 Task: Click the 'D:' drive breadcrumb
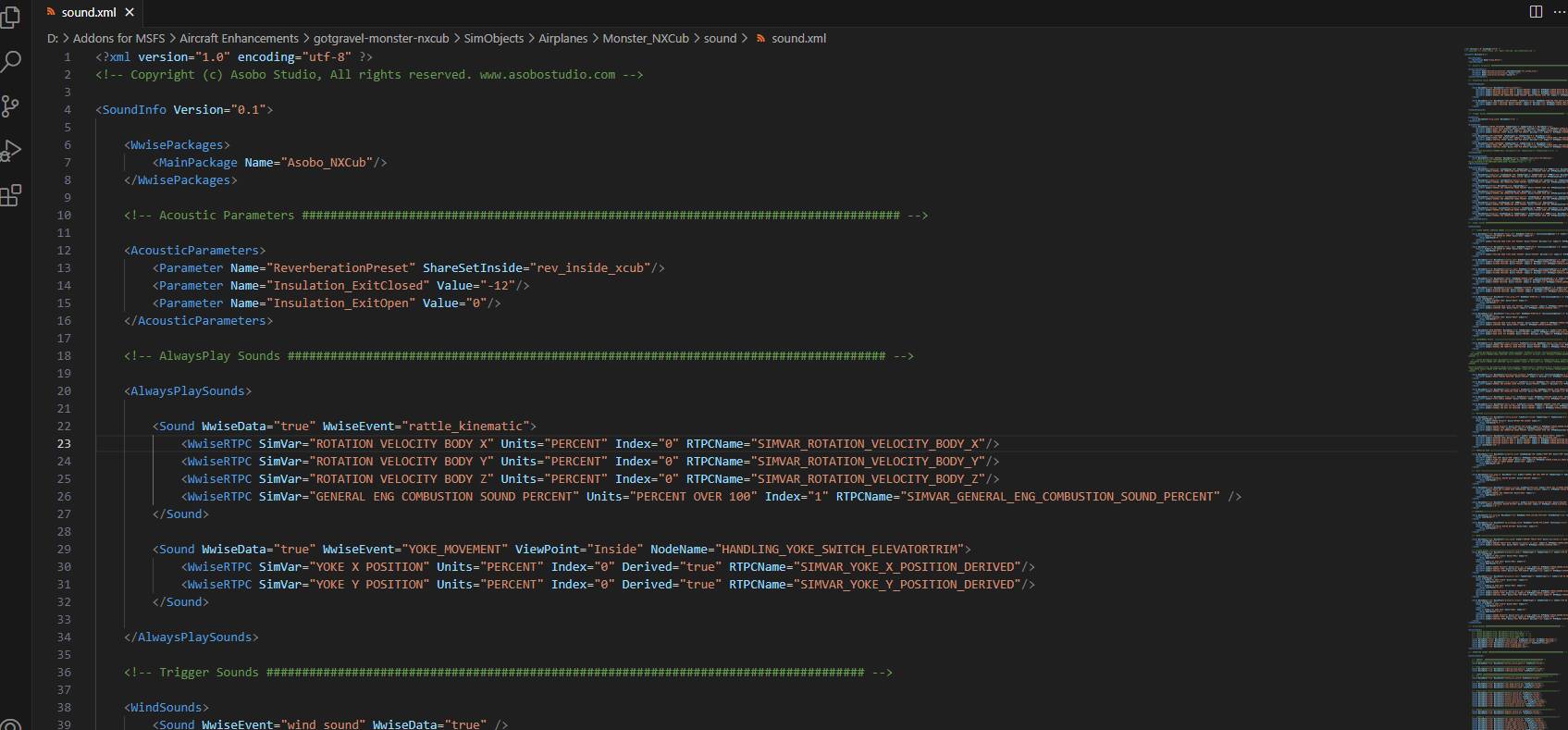click(x=53, y=38)
